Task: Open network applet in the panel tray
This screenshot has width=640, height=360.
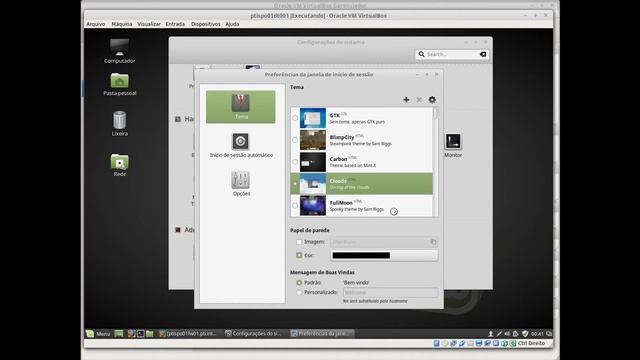Action: click(x=499, y=334)
